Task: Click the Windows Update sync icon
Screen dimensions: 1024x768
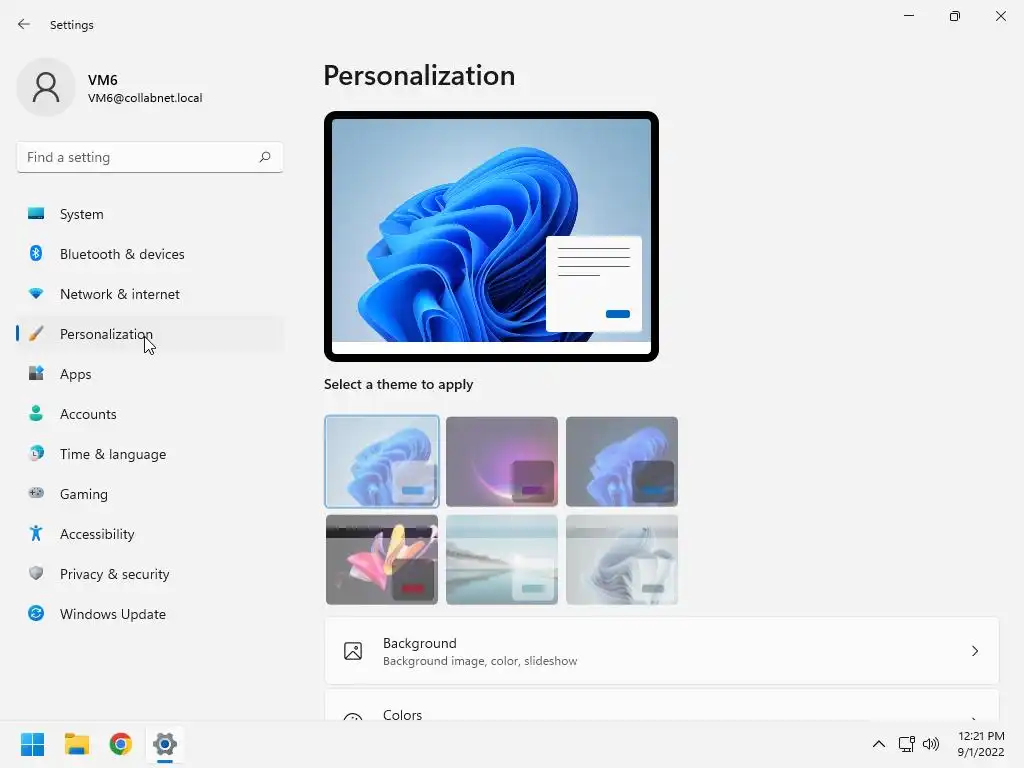Action: (36, 613)
